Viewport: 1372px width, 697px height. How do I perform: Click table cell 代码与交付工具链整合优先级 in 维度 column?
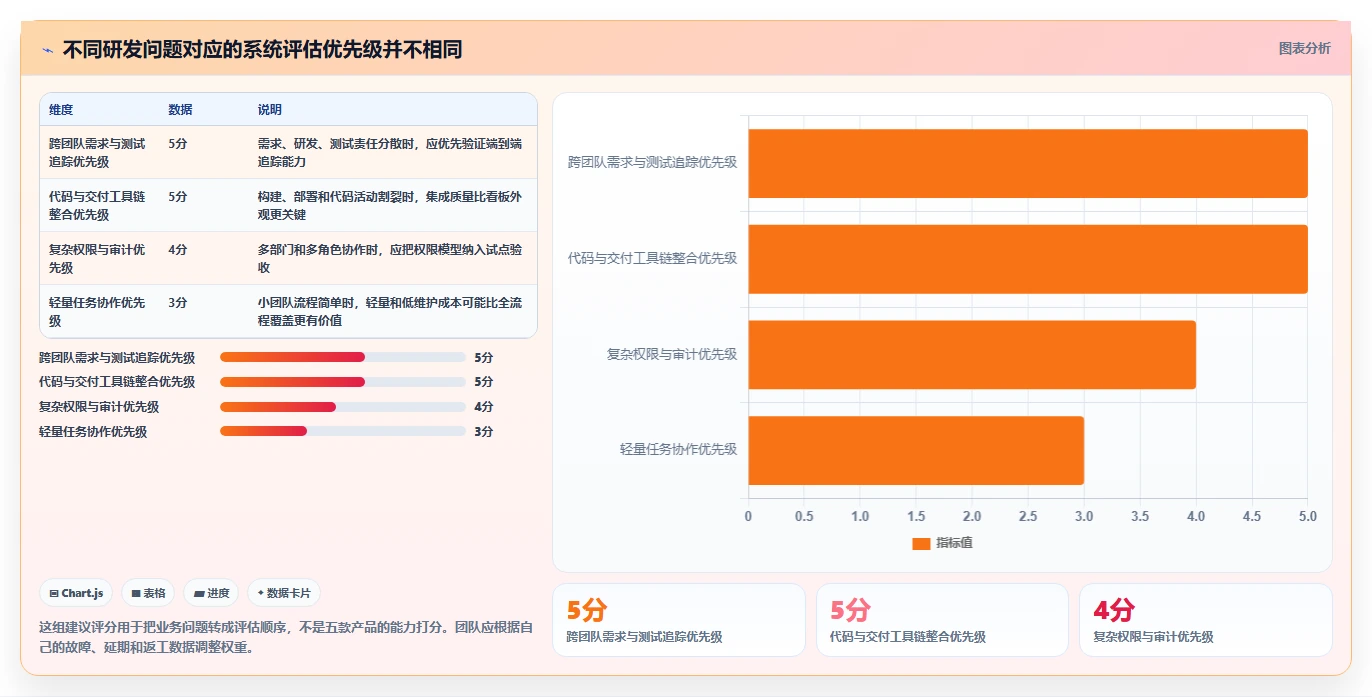(x=98, y=205)
